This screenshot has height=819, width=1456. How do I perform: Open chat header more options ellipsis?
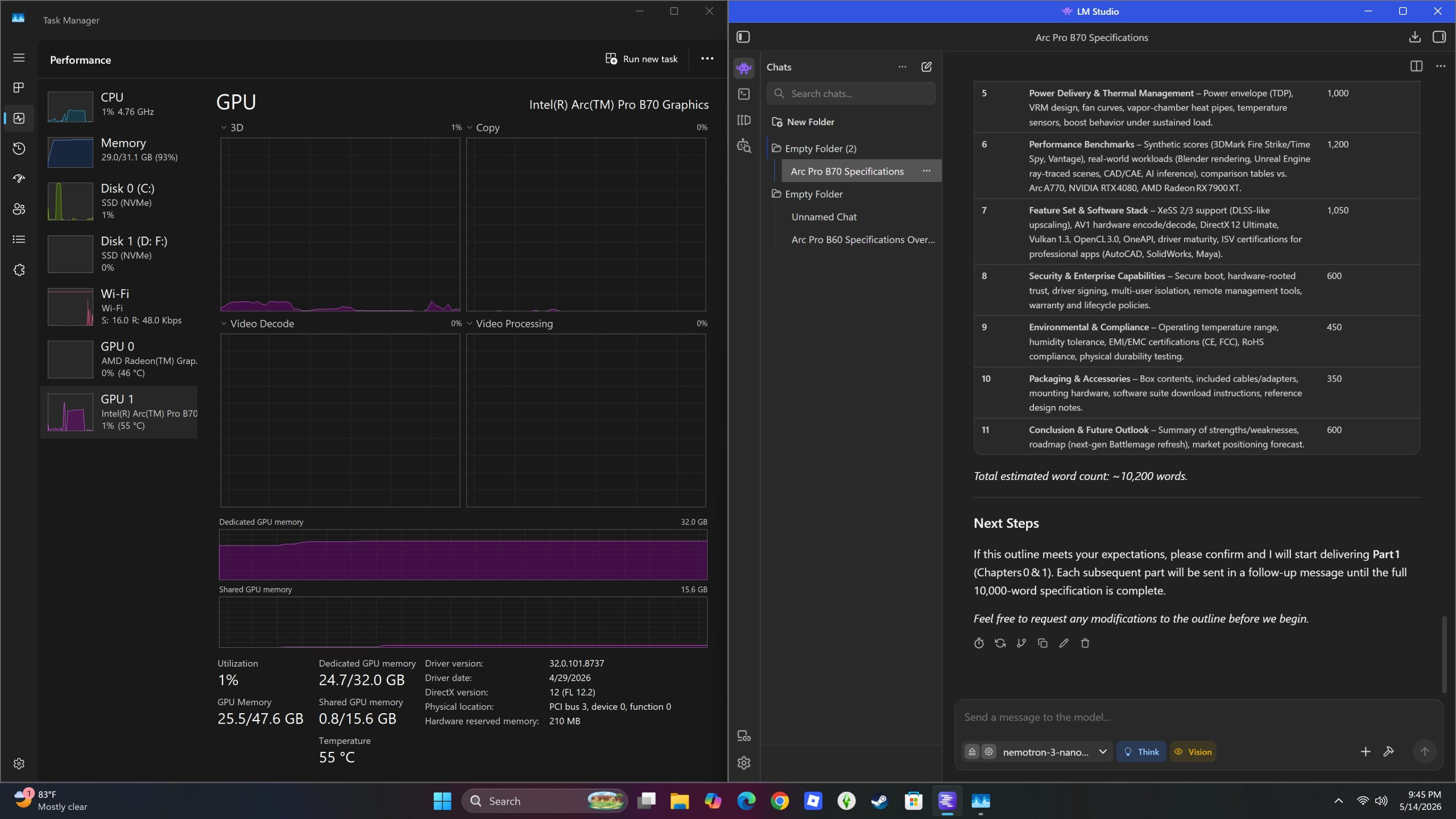pos(1440,67)
